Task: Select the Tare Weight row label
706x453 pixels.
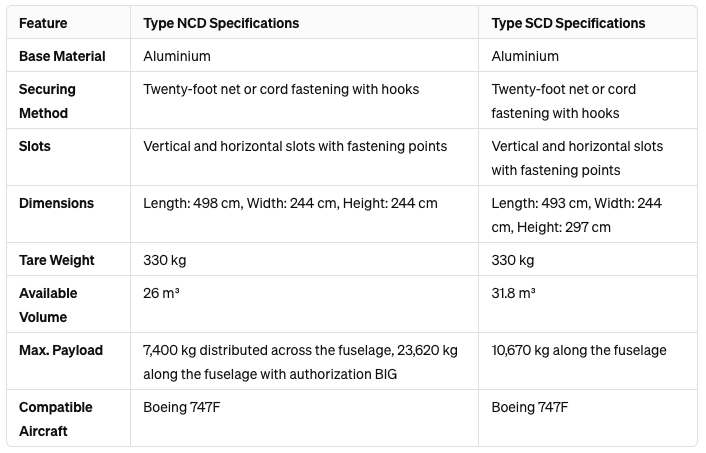Action: tap(57, 260)
